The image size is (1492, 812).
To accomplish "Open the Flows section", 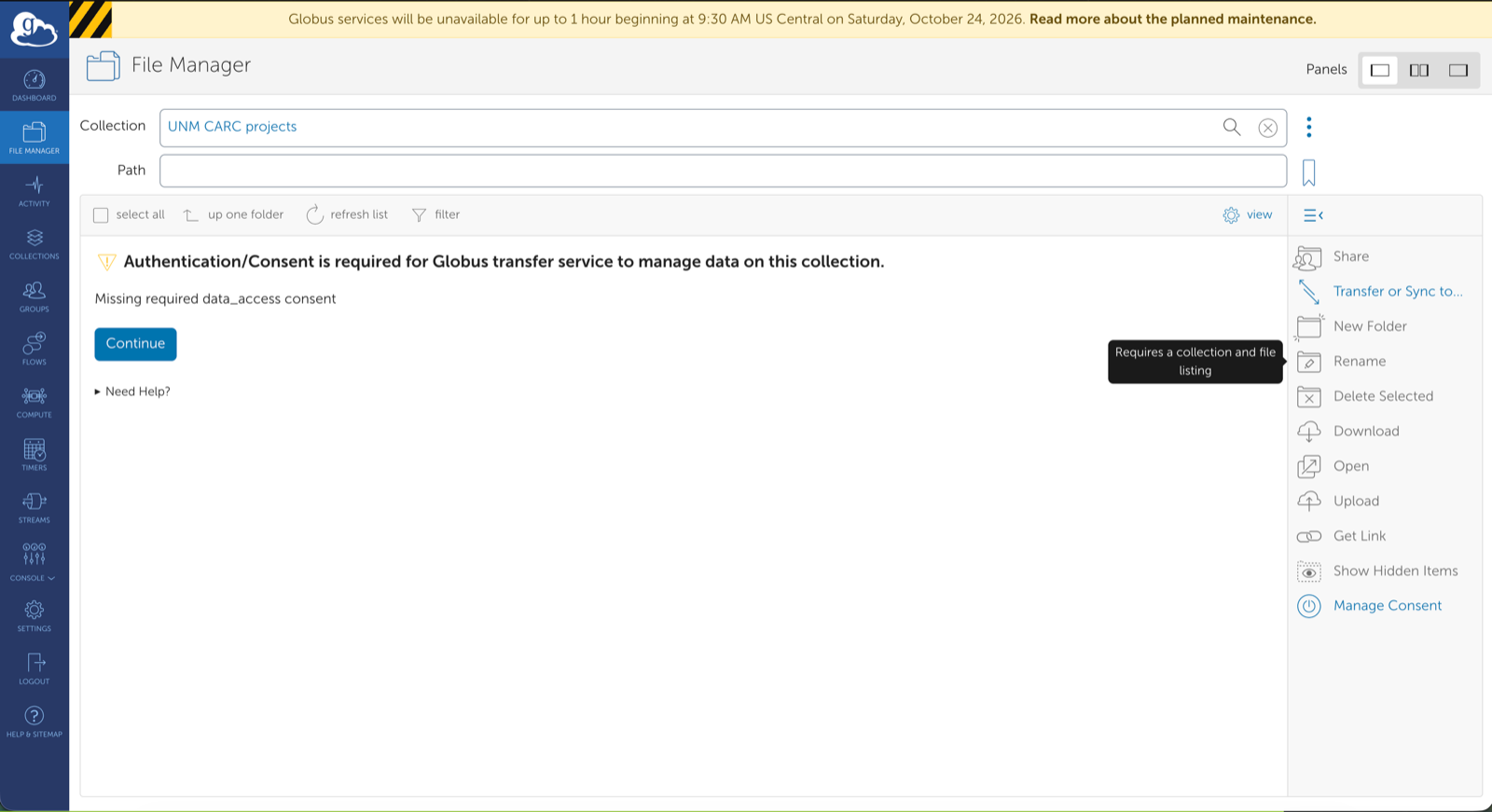I will click(x=35, y=349).
